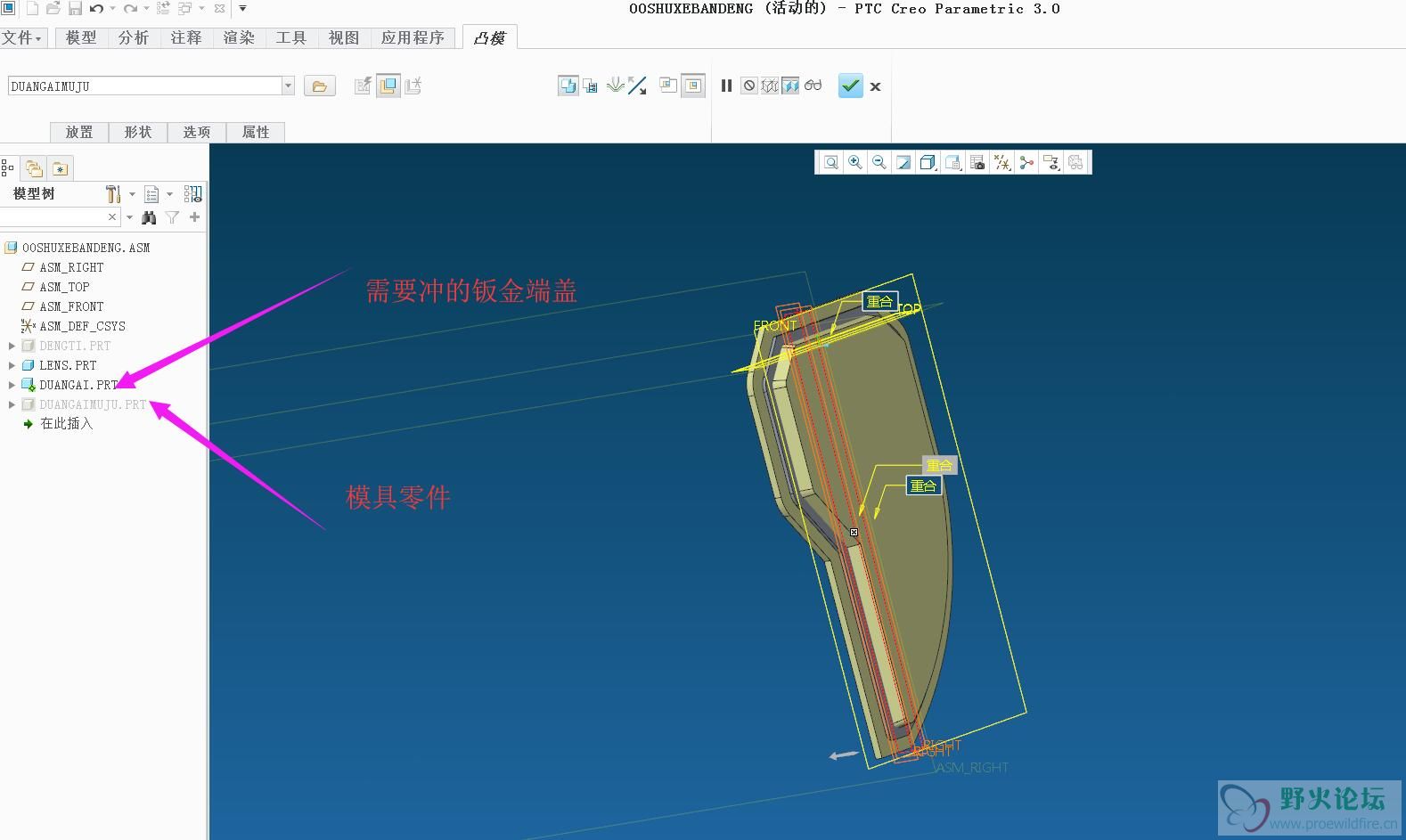Open the DUANGAIMUJU model dropdown arrow

[288, 86]
